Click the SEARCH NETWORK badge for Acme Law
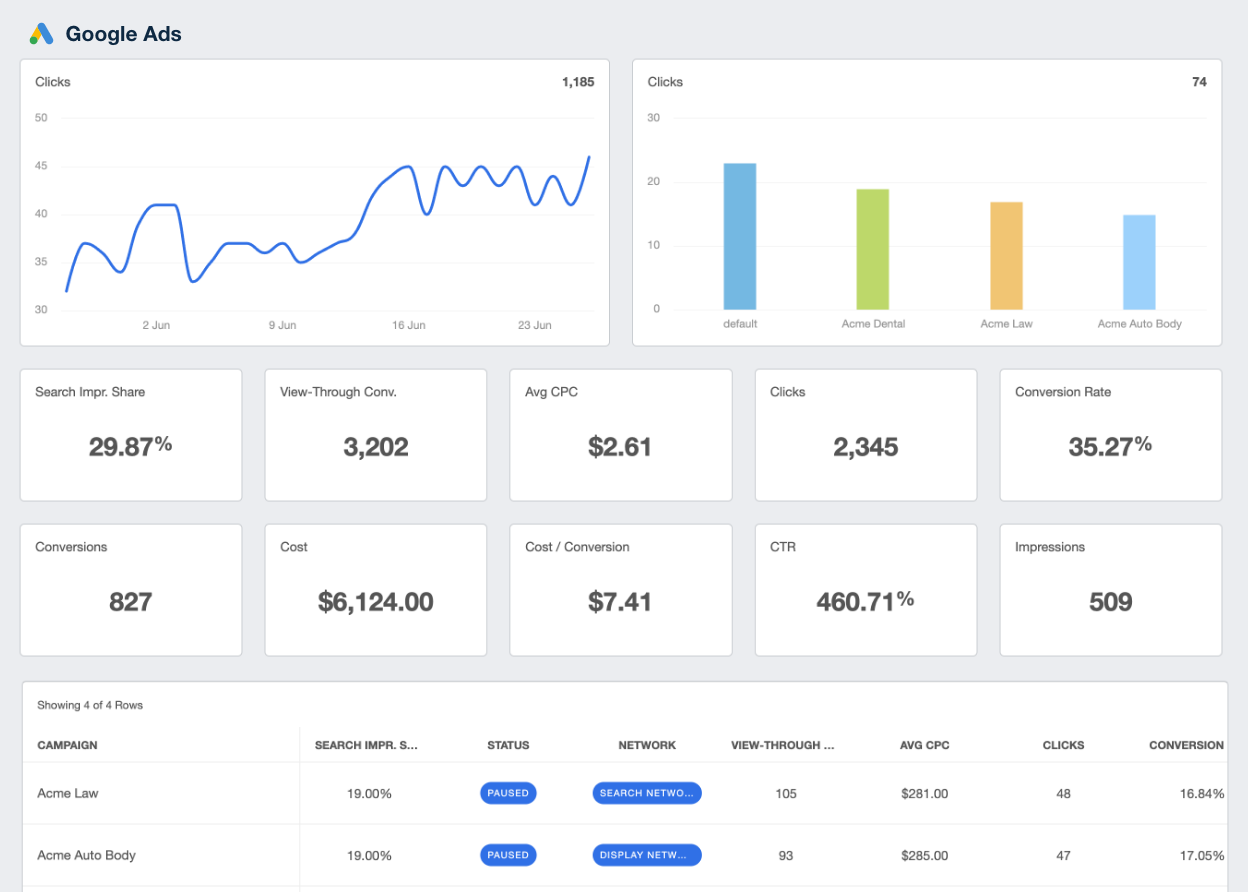This screenshot has width=1248, height=892. [647, 792]
